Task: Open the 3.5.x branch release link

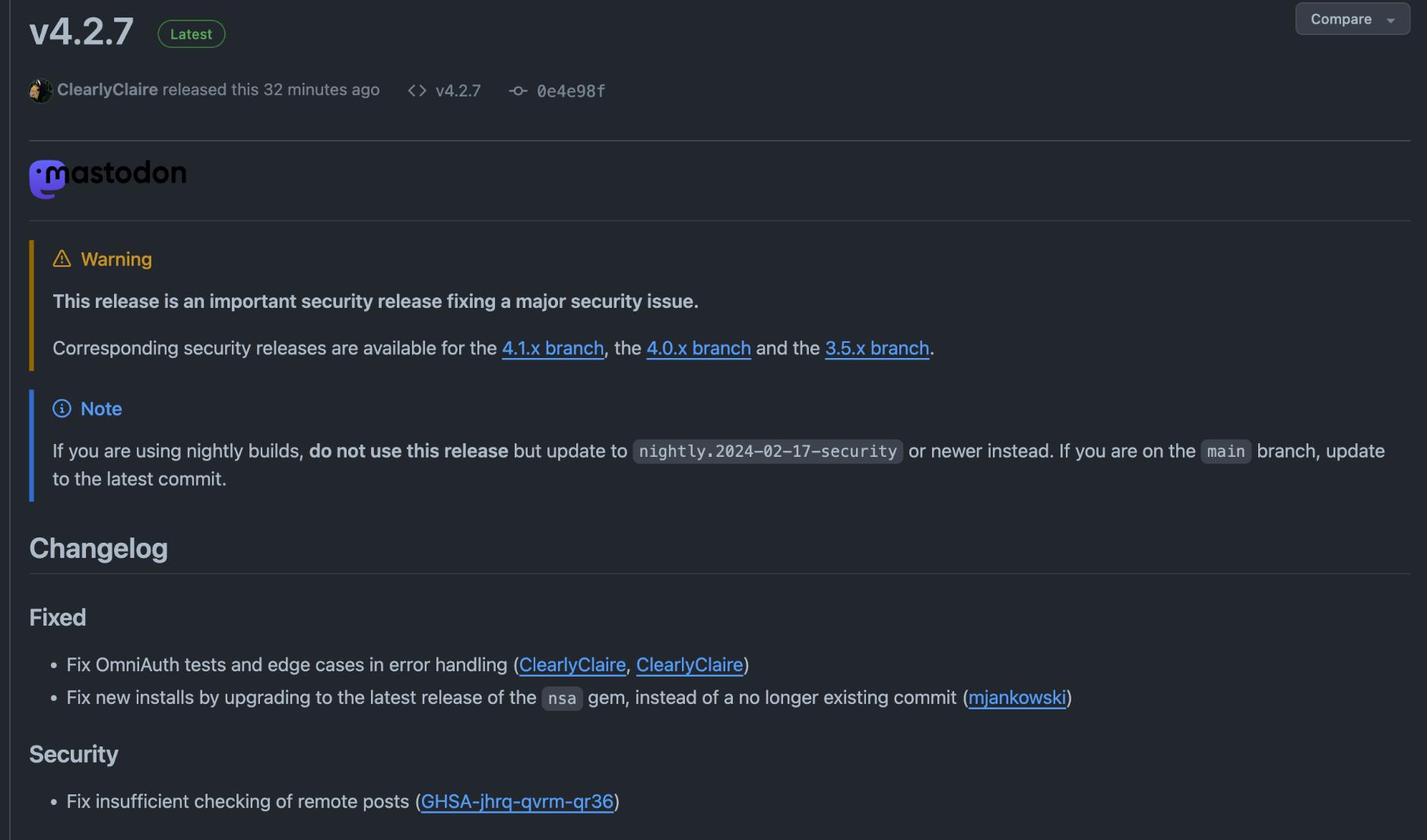Action: click(877, 348)
